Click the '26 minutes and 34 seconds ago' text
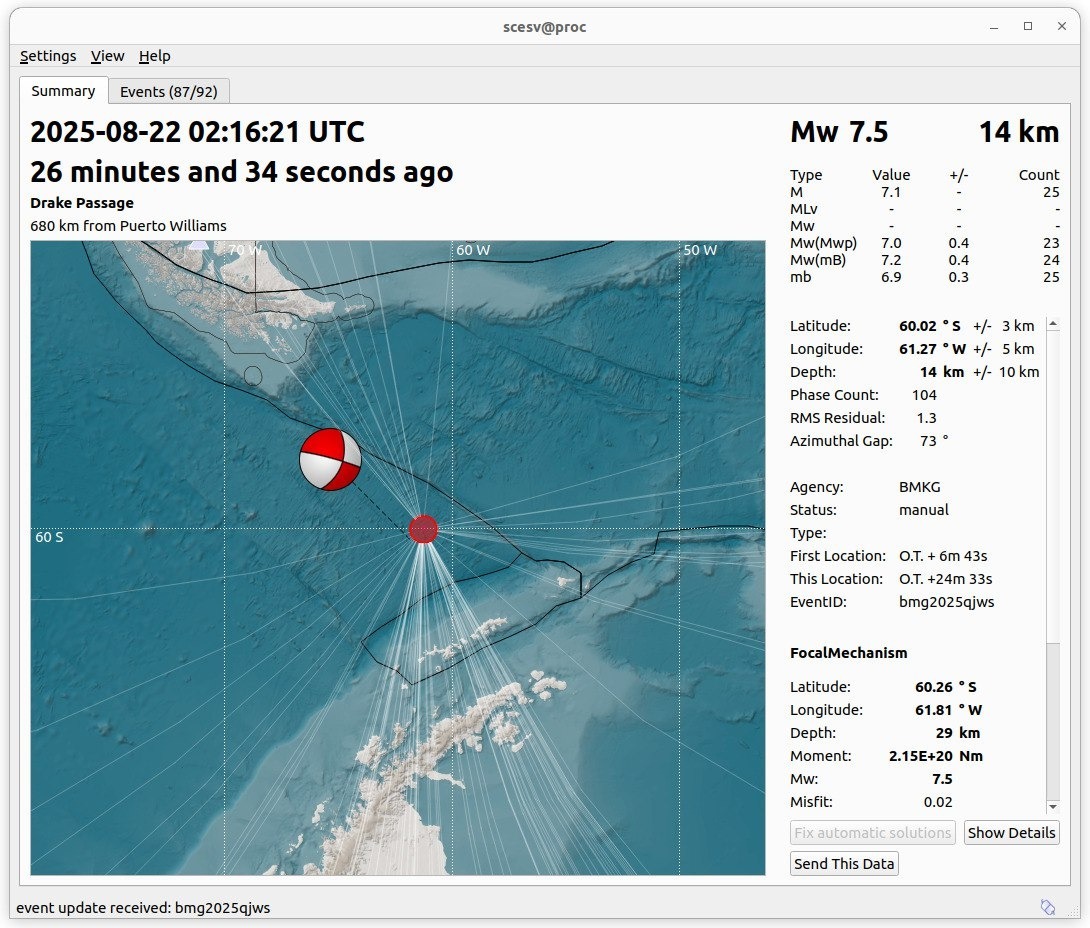The image size is (1090, 928). coord(242,172)
